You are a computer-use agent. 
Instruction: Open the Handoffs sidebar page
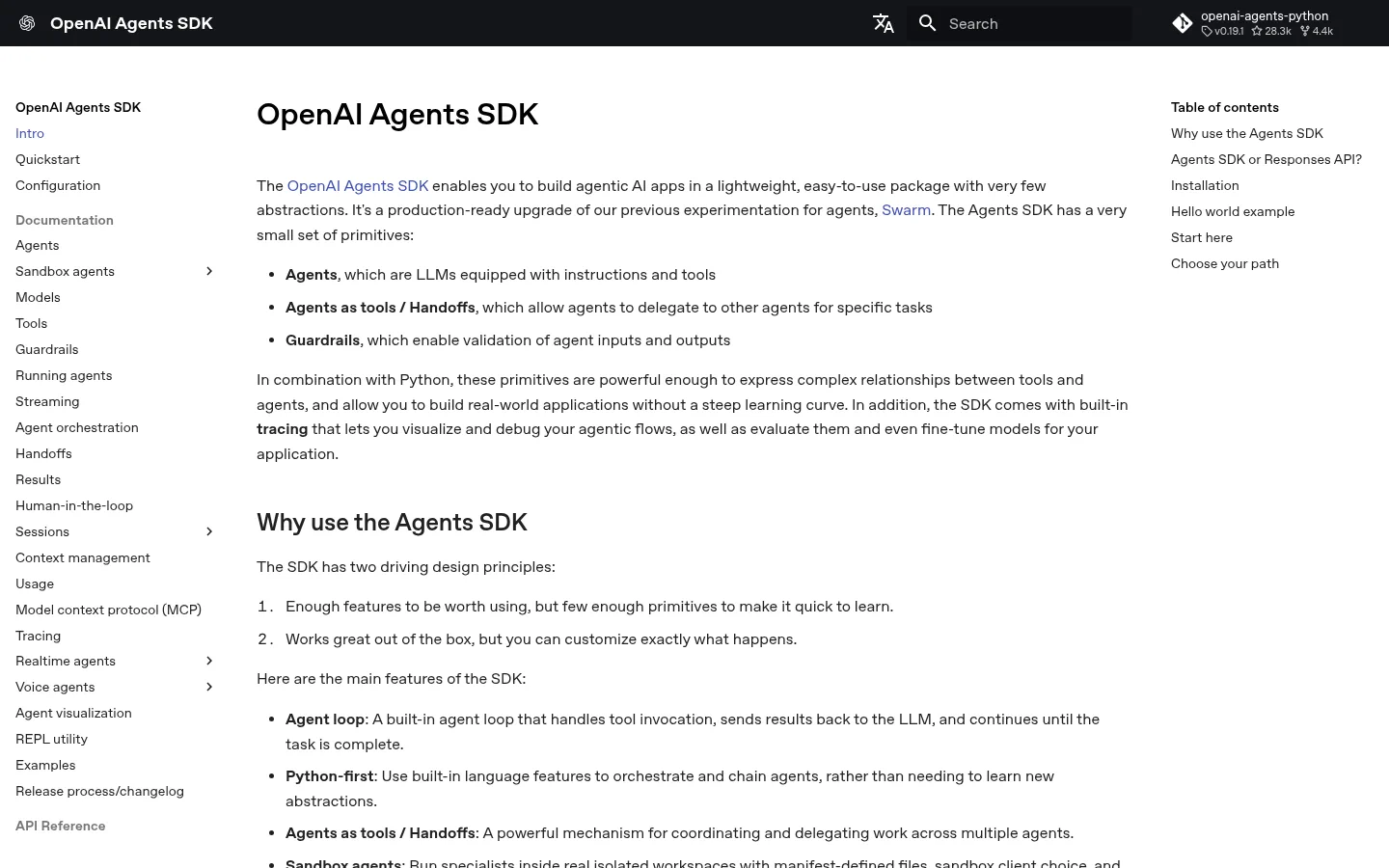(x=43, y=453)
